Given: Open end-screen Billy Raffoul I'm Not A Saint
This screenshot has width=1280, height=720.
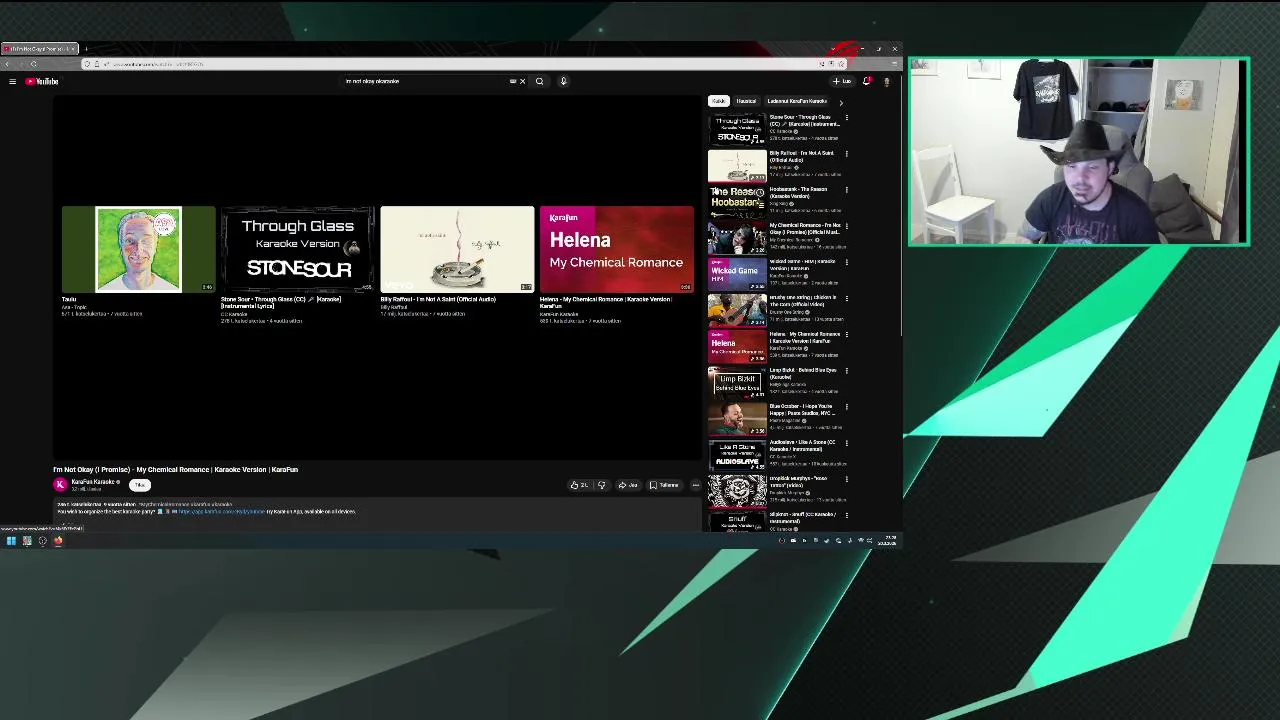Looking at the screenshot, I should (x=457, y=249).
